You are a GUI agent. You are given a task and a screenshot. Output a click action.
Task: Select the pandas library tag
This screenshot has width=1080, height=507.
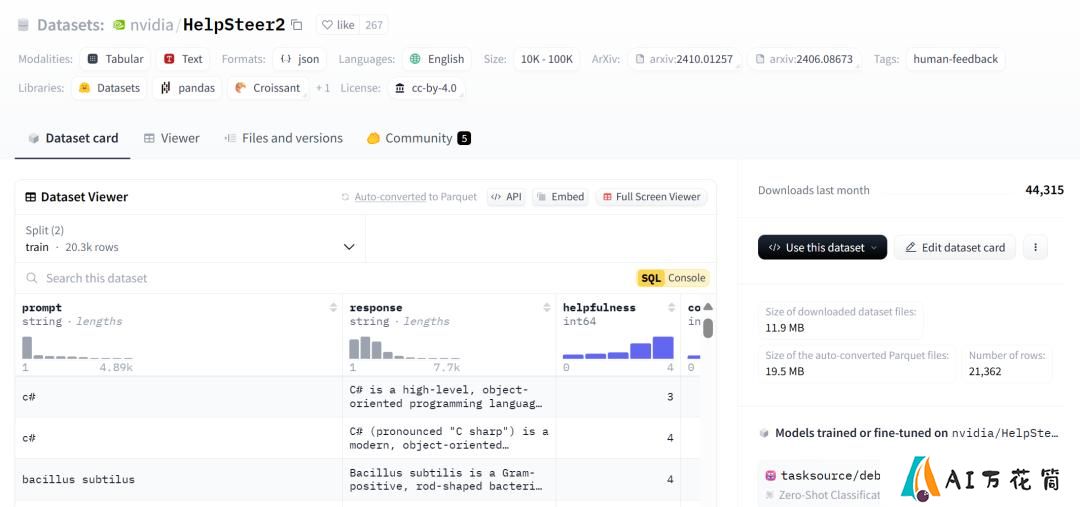point(187,88)
